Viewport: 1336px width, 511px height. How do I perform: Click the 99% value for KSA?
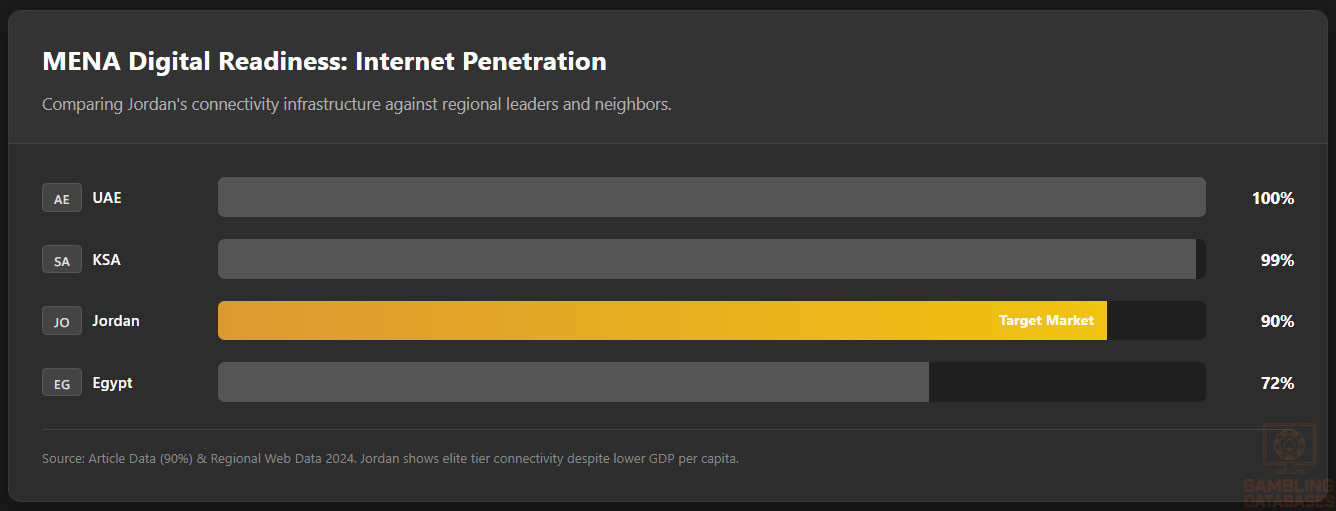[x=1277, y=260]
